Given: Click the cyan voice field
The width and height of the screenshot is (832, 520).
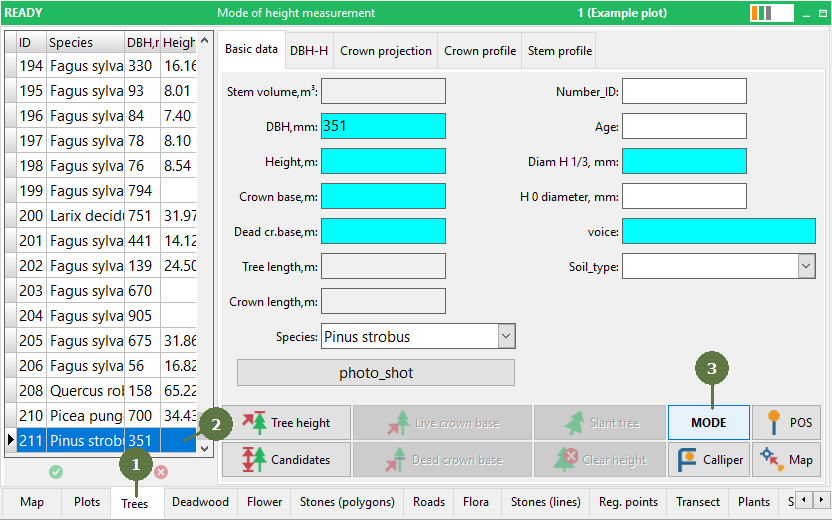Looking at the screenshot, I should (718, 231).
